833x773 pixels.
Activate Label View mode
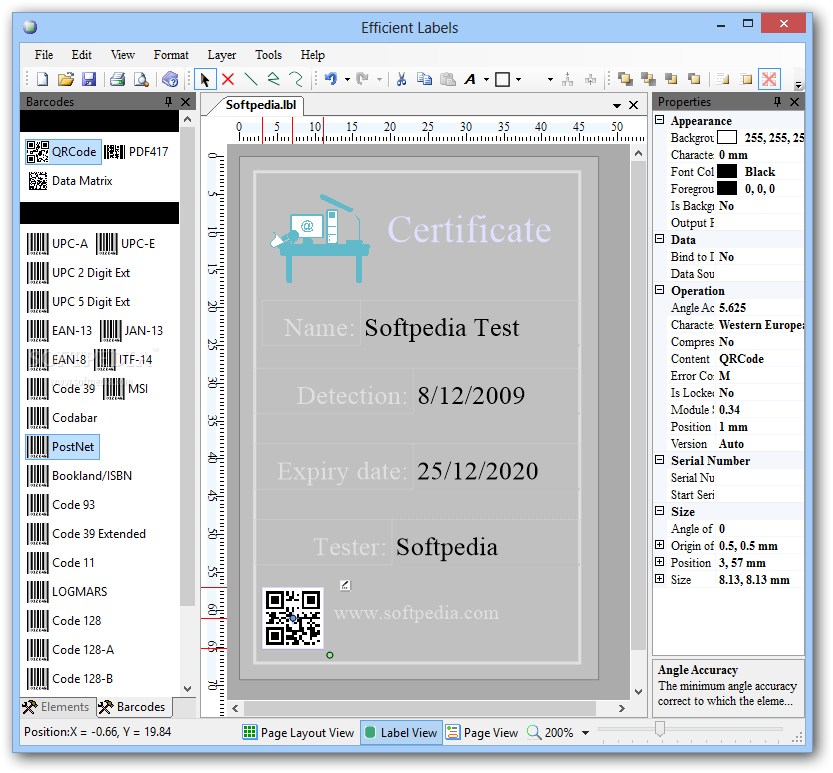[x=400, y=733]
